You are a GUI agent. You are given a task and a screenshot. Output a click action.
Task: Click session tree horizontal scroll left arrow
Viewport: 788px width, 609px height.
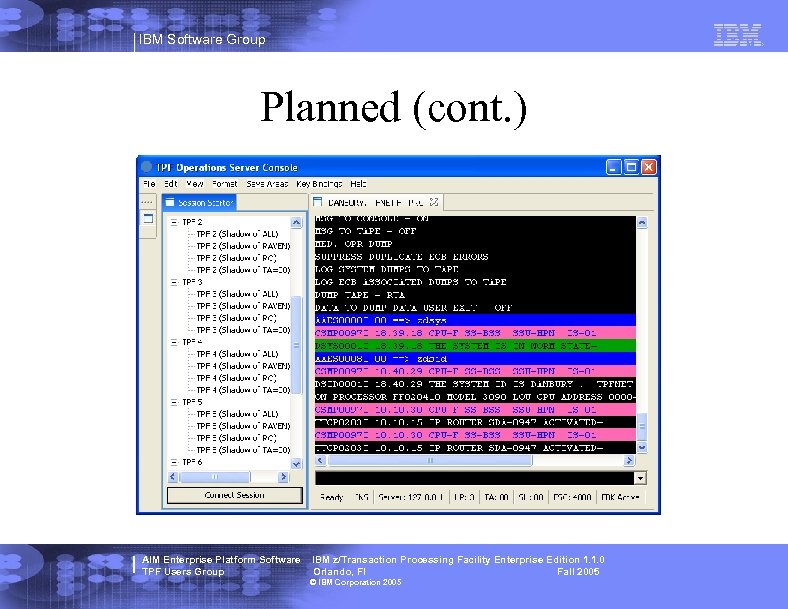[x=173, y=476]
